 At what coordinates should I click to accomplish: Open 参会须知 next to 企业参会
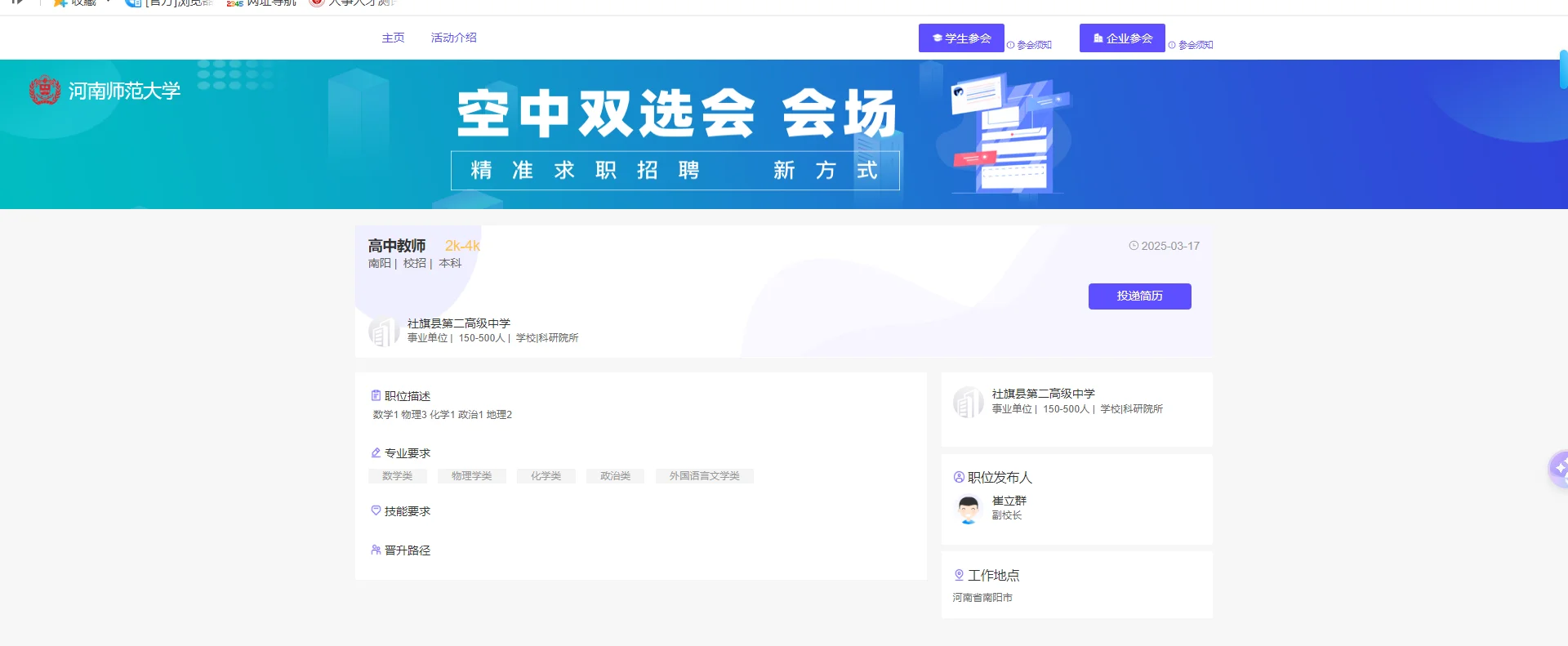click(1196, 45)
